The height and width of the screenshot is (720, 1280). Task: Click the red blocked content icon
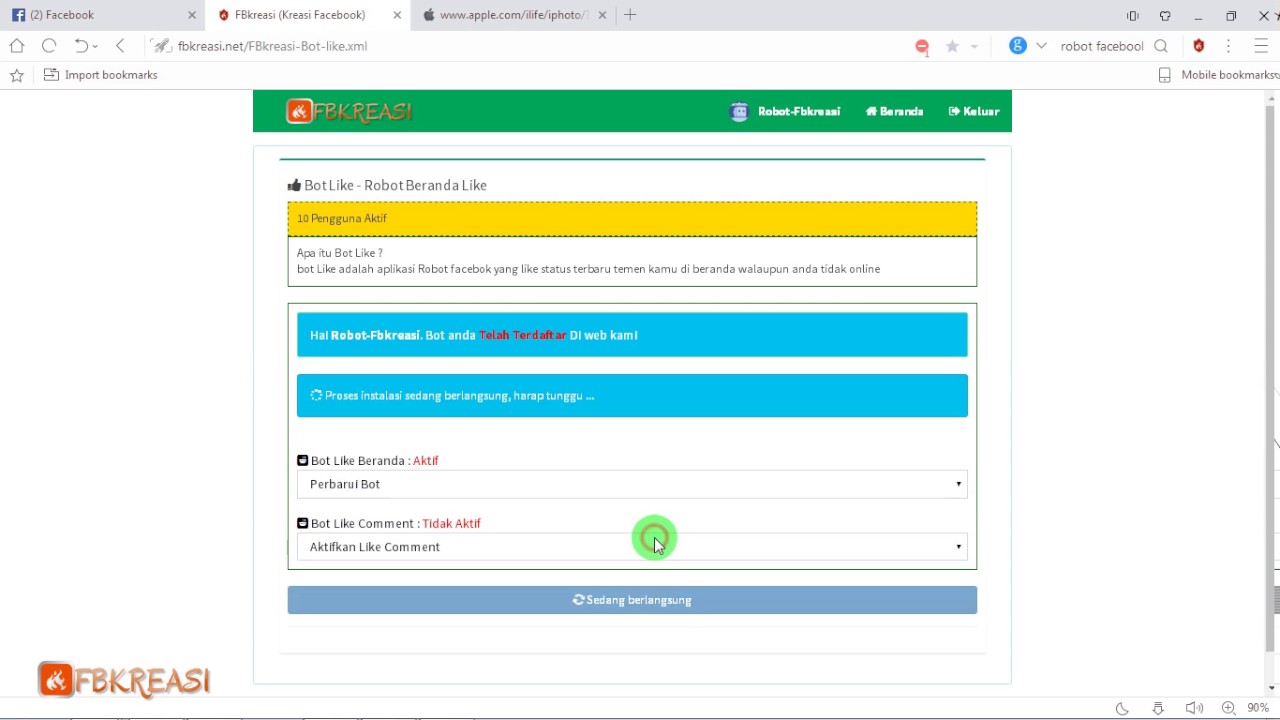[922, 46]
